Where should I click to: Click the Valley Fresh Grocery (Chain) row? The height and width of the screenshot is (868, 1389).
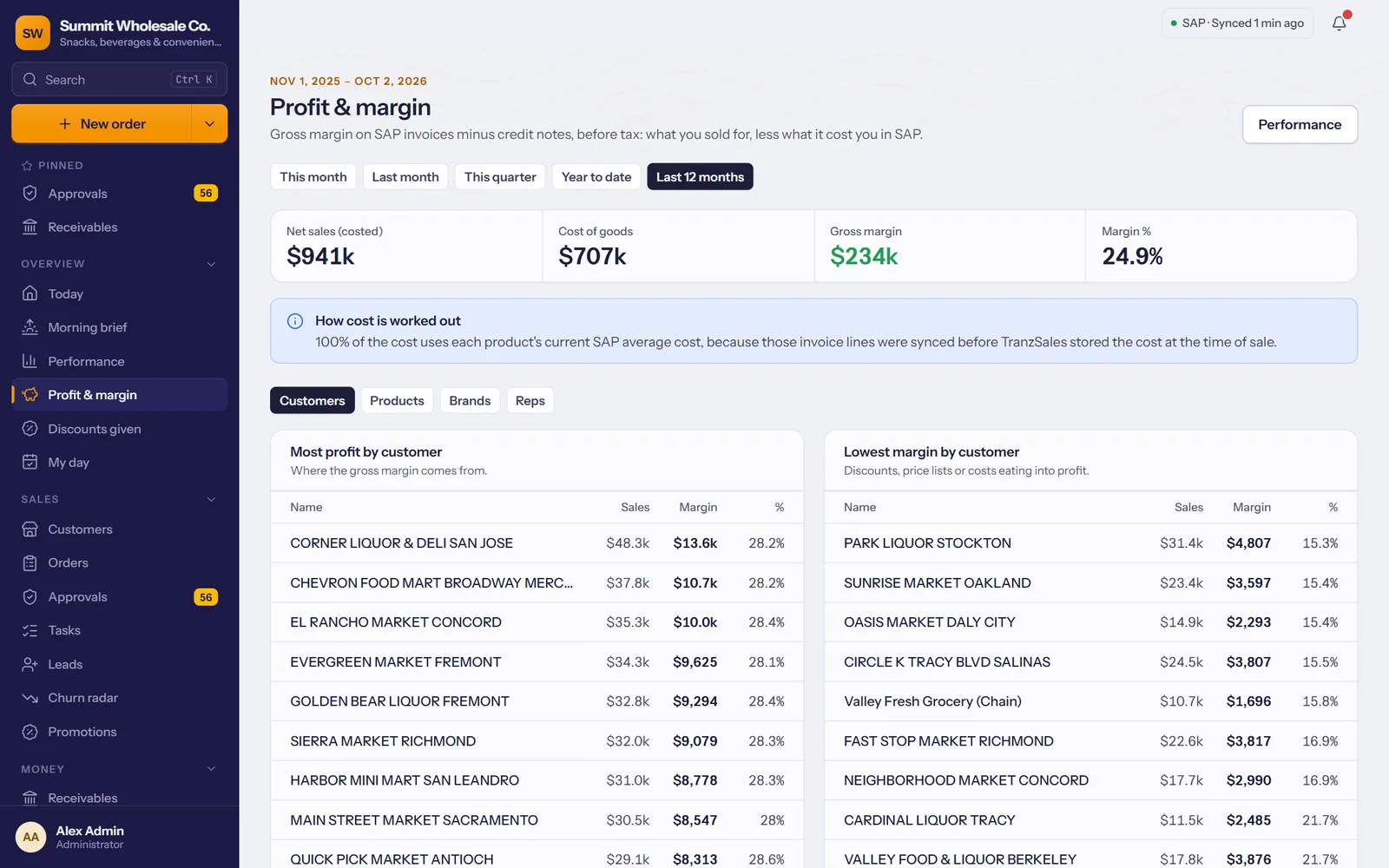(x=1091, y=701)
